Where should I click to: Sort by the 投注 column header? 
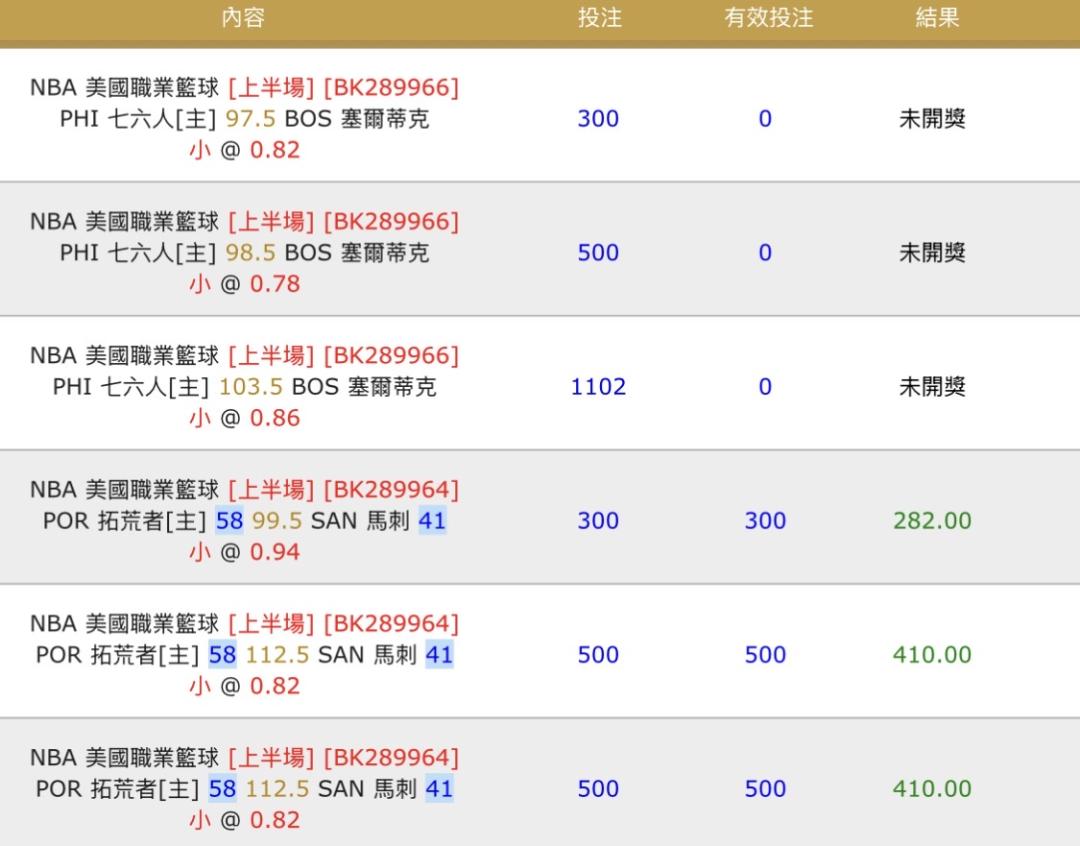tap(599, 18)
